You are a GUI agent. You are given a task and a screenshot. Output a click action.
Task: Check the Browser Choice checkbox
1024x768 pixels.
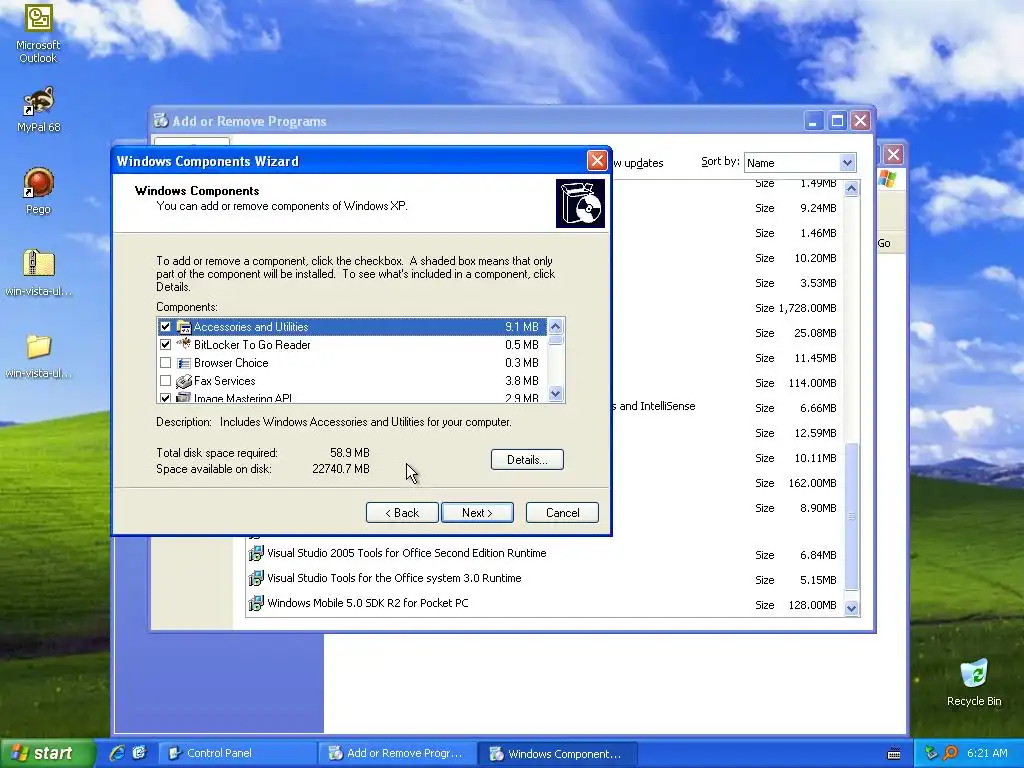[x=165, y=362]
